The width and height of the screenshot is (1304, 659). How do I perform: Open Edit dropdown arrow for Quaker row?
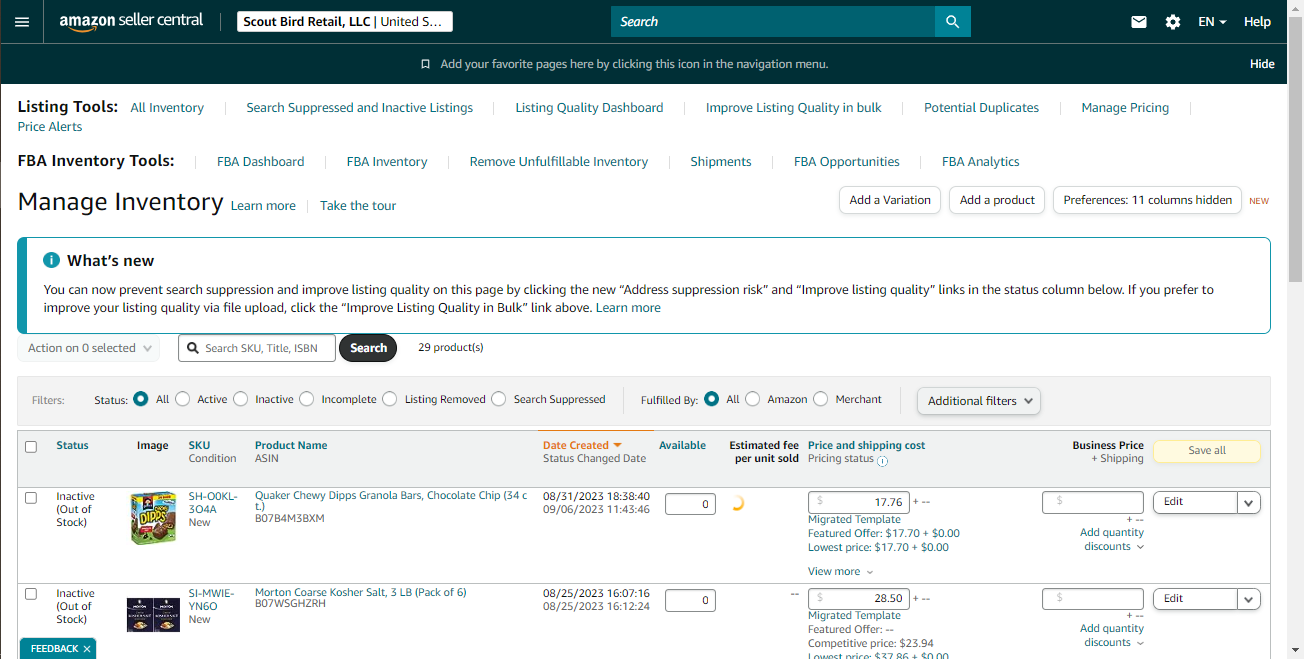click(x=1249, y=502)
